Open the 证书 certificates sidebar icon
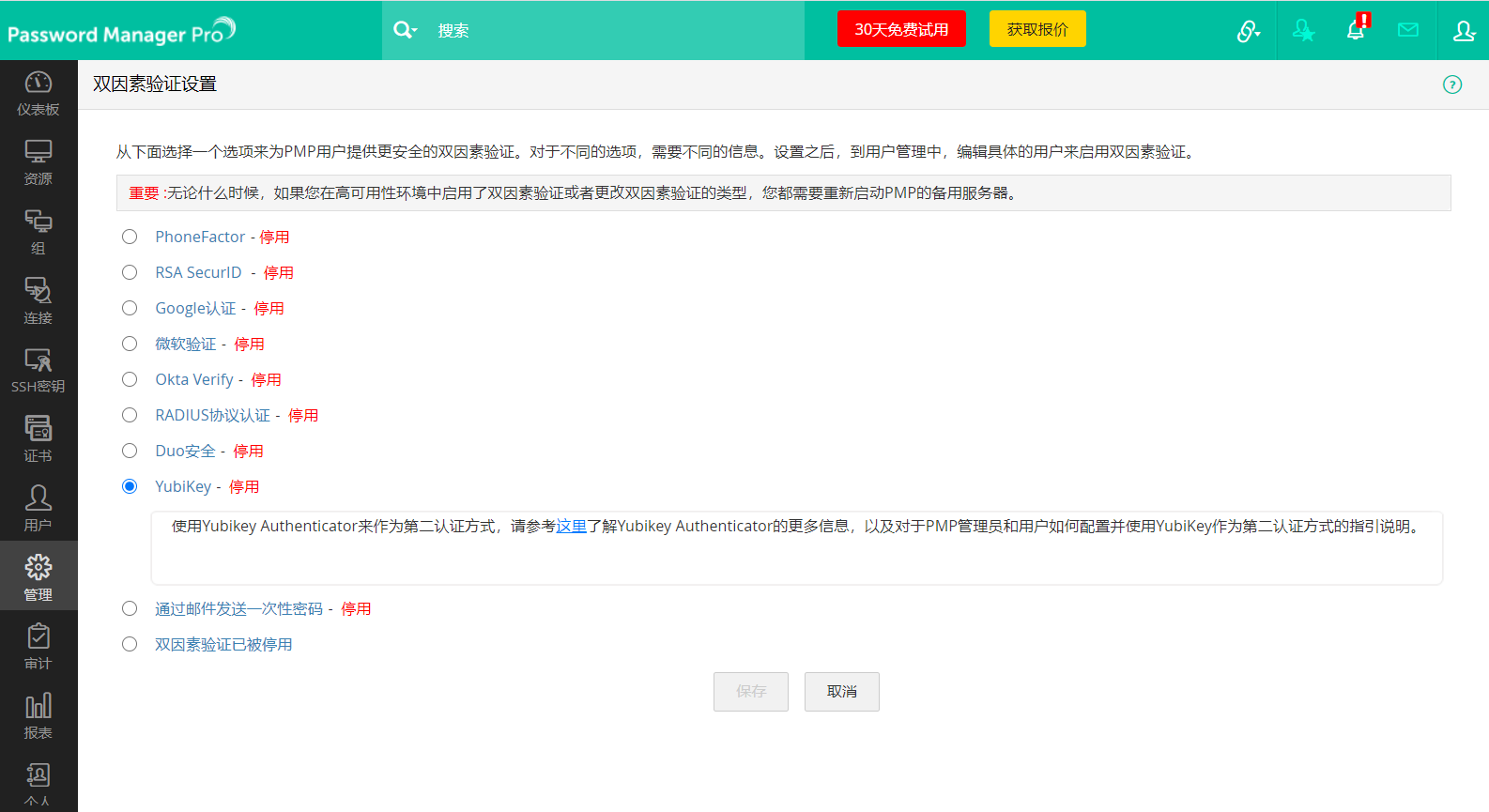Image resolution: width=1489 pixels, height=812 pixels. pos(38,439)
